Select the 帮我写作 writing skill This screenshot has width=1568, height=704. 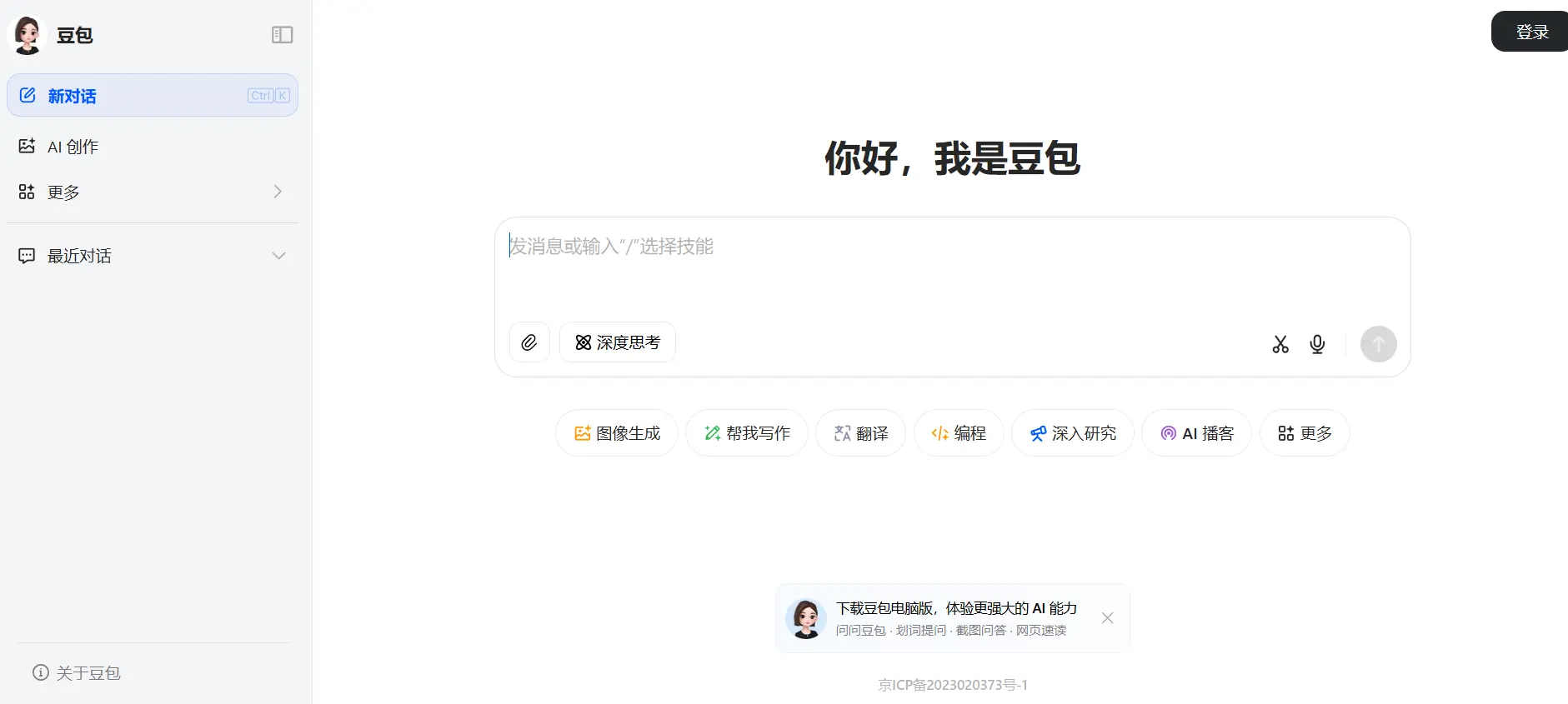tap(747, 433)
